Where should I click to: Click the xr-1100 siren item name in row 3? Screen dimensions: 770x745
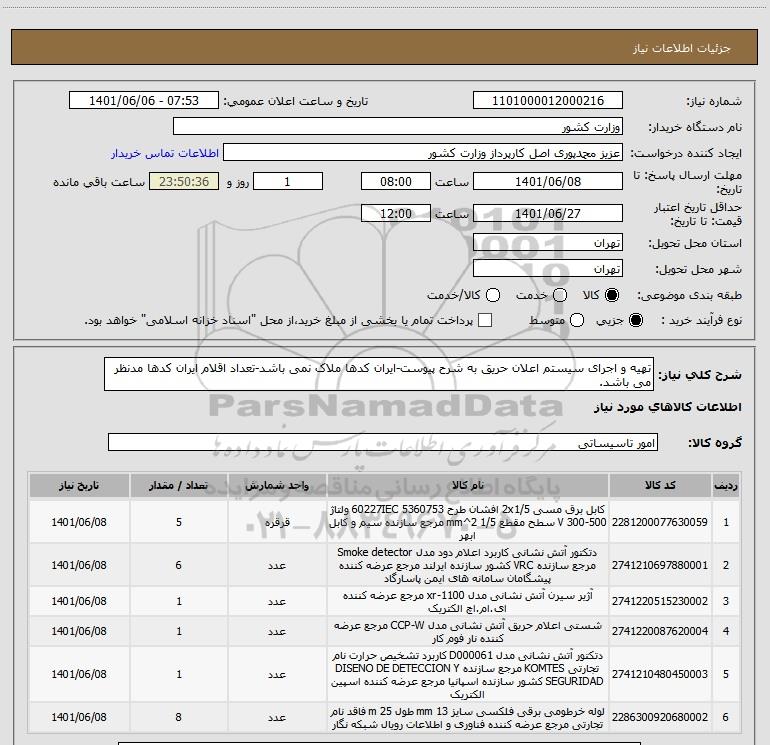pos(467,602)
